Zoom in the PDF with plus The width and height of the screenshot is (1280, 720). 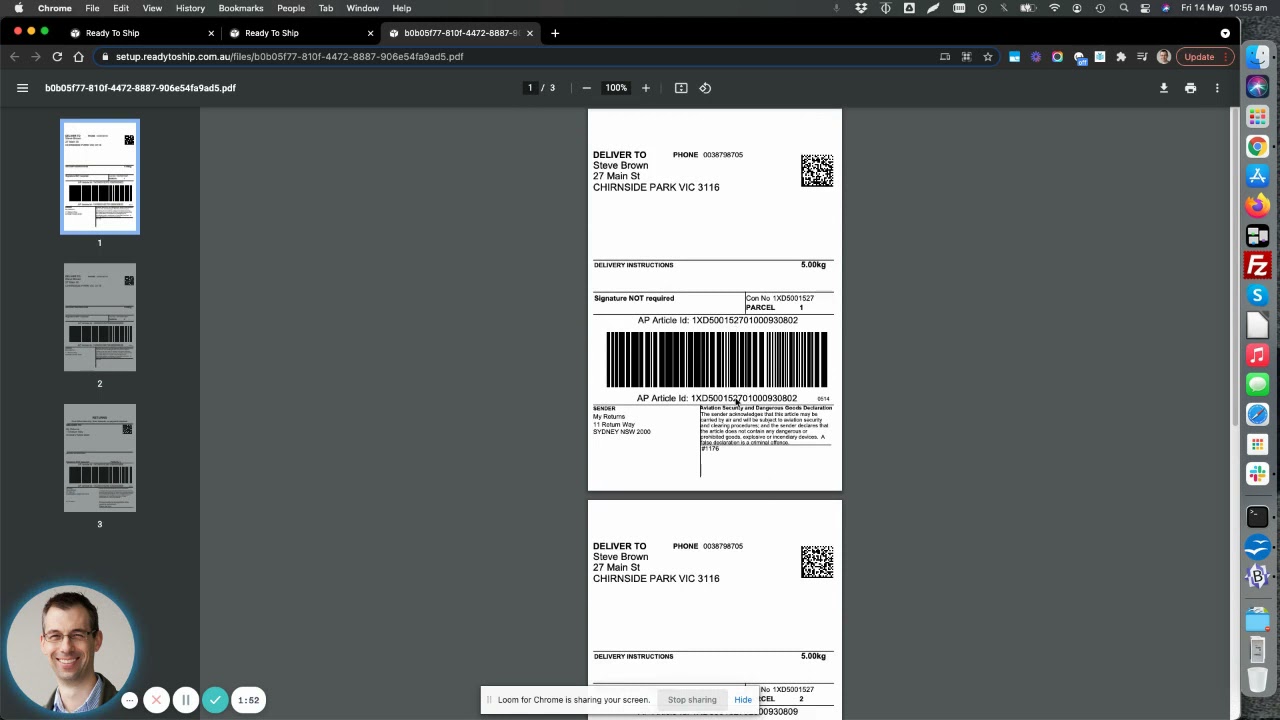[646, 88]
